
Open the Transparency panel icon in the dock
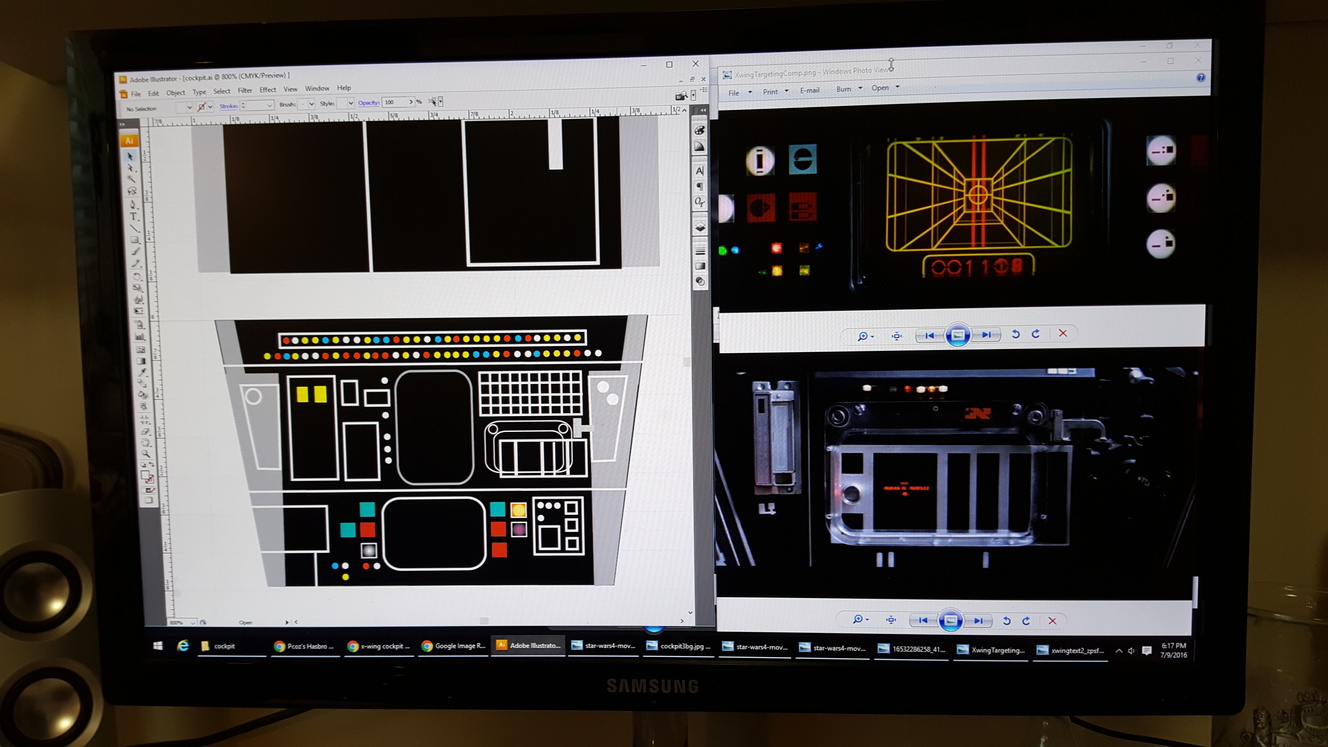point(700,281)
